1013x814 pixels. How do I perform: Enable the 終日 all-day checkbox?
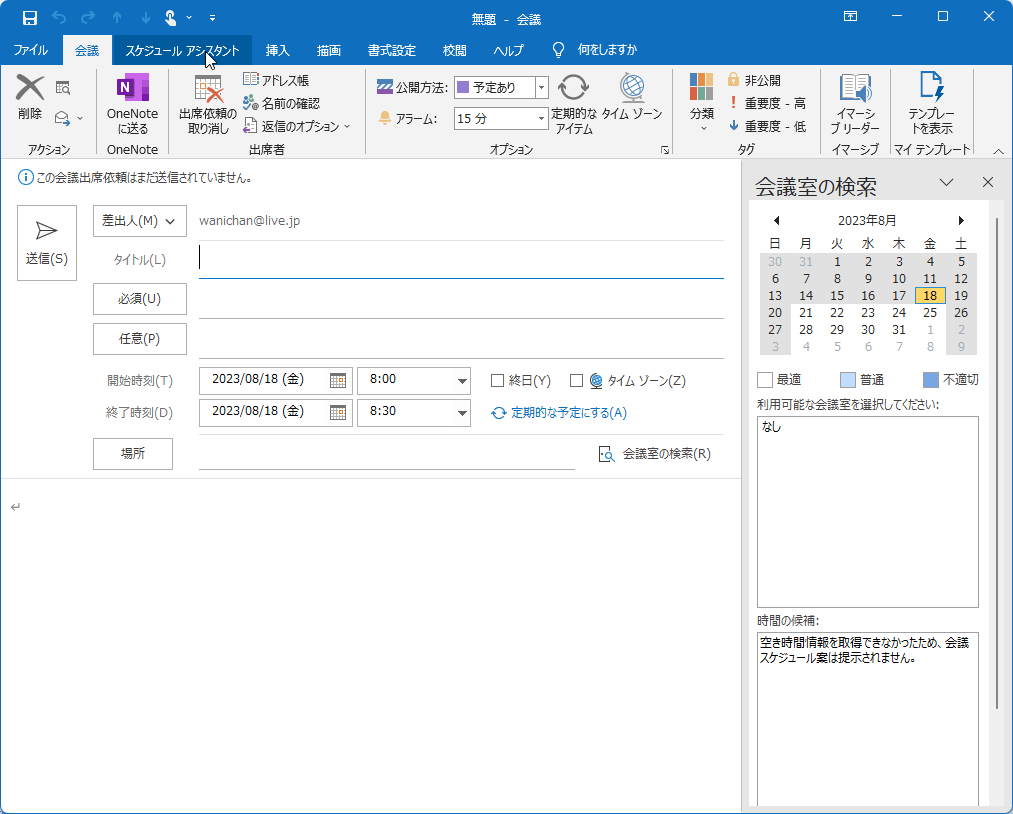[x=497, y=380]
